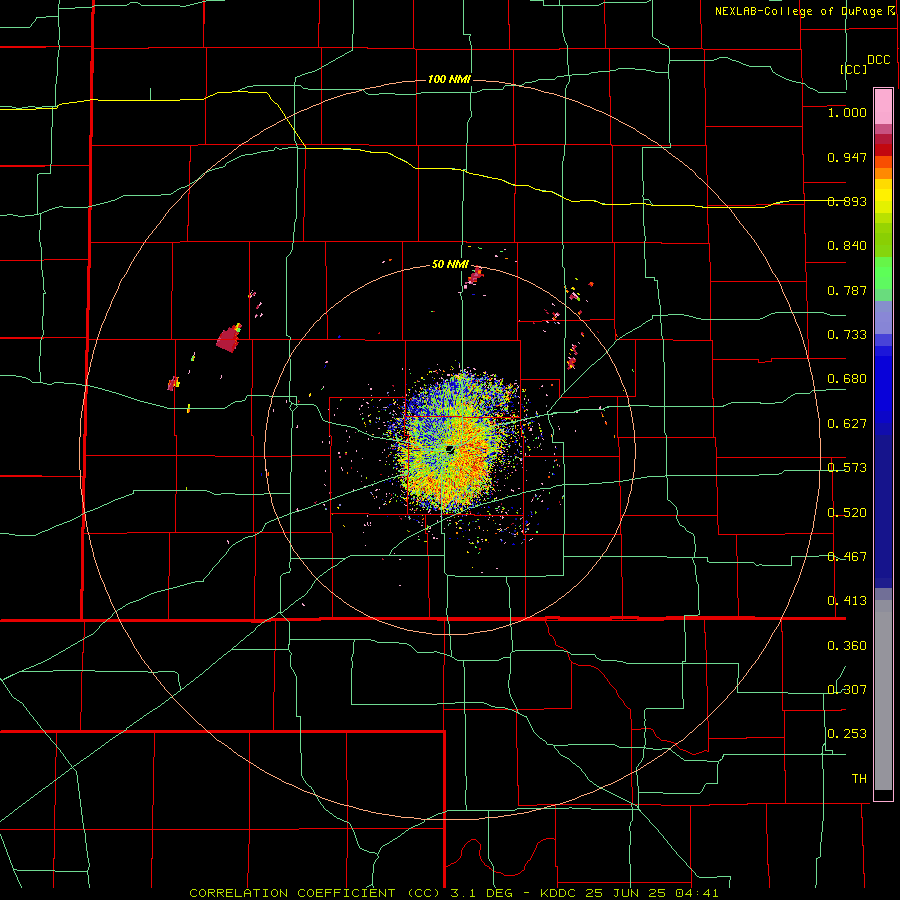This screenshot has height=900, width=900.
Task: Click the 0.520 value on color scale
Action: (x=847, y=513)
